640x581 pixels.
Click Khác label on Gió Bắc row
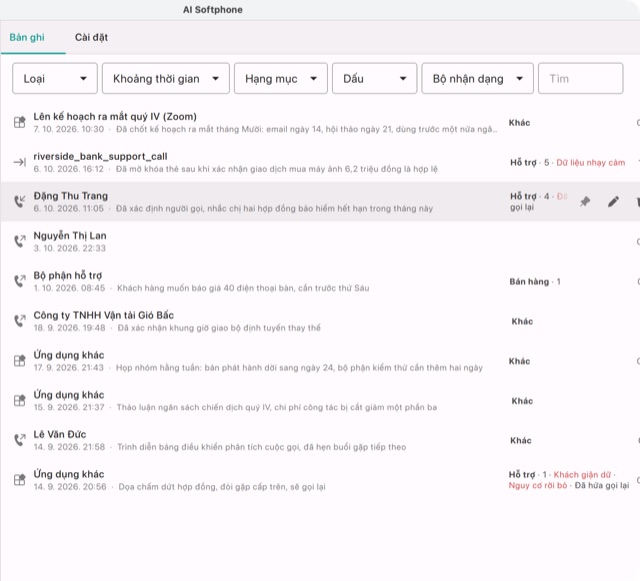point(522,321)
